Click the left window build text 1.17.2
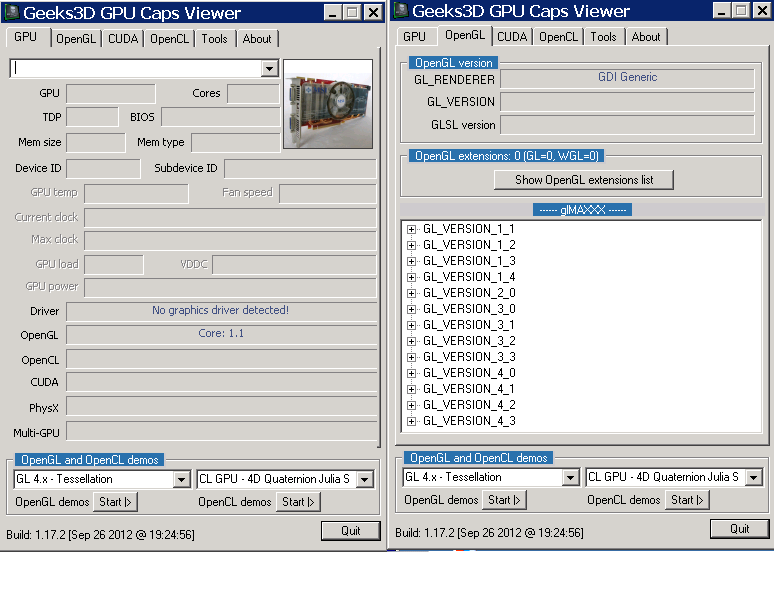Image resolution: width=774 pixels, height=614 pixels. coord(100,535)
